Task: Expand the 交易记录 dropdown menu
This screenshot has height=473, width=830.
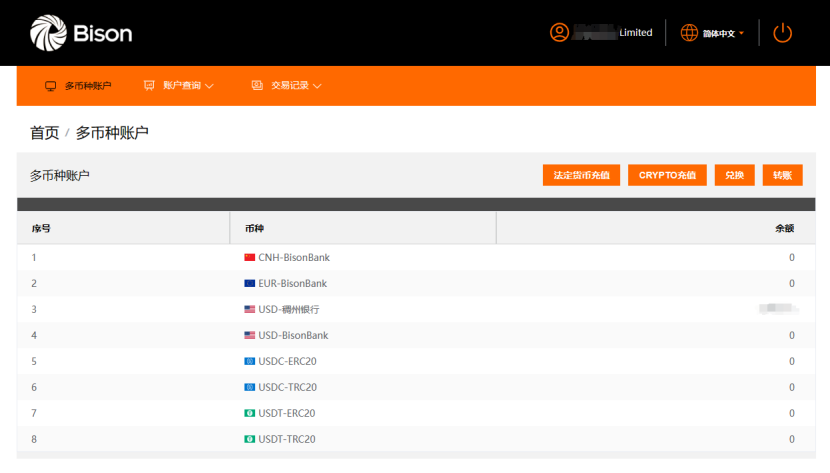Action: [296, 86]
